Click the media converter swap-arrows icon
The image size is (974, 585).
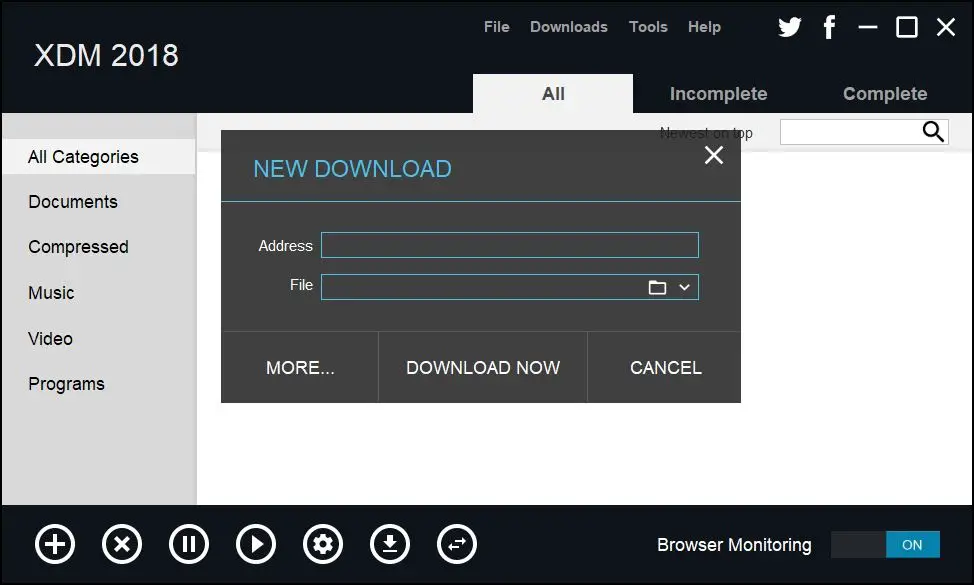click(457, 545)
